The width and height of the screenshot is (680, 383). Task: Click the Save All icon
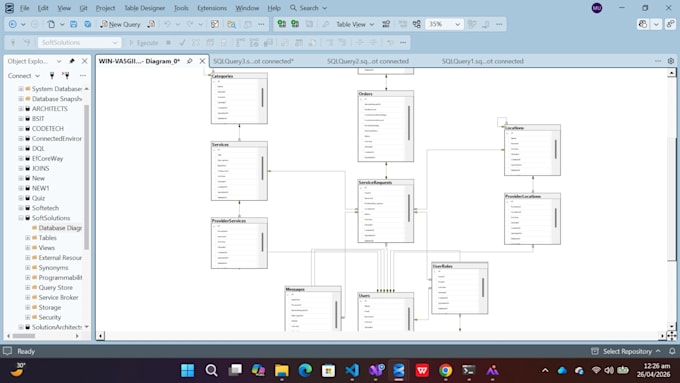(x=88, y=24)
